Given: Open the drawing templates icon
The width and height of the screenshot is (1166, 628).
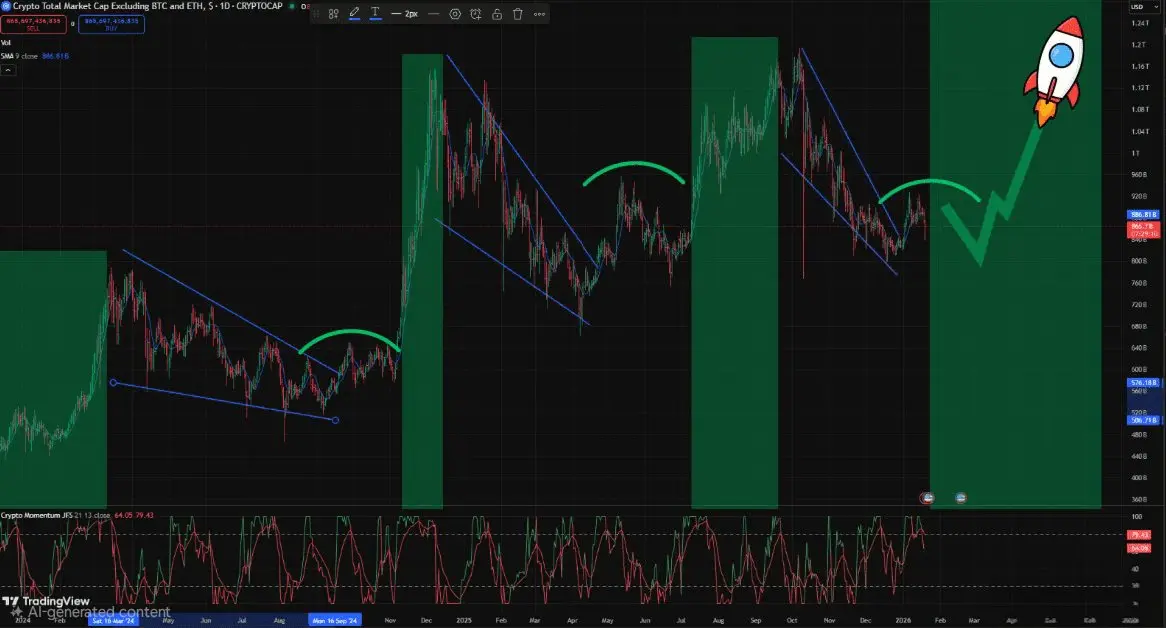Looking at the screenshot, I should pyautogui.click(x=333, y=14).
